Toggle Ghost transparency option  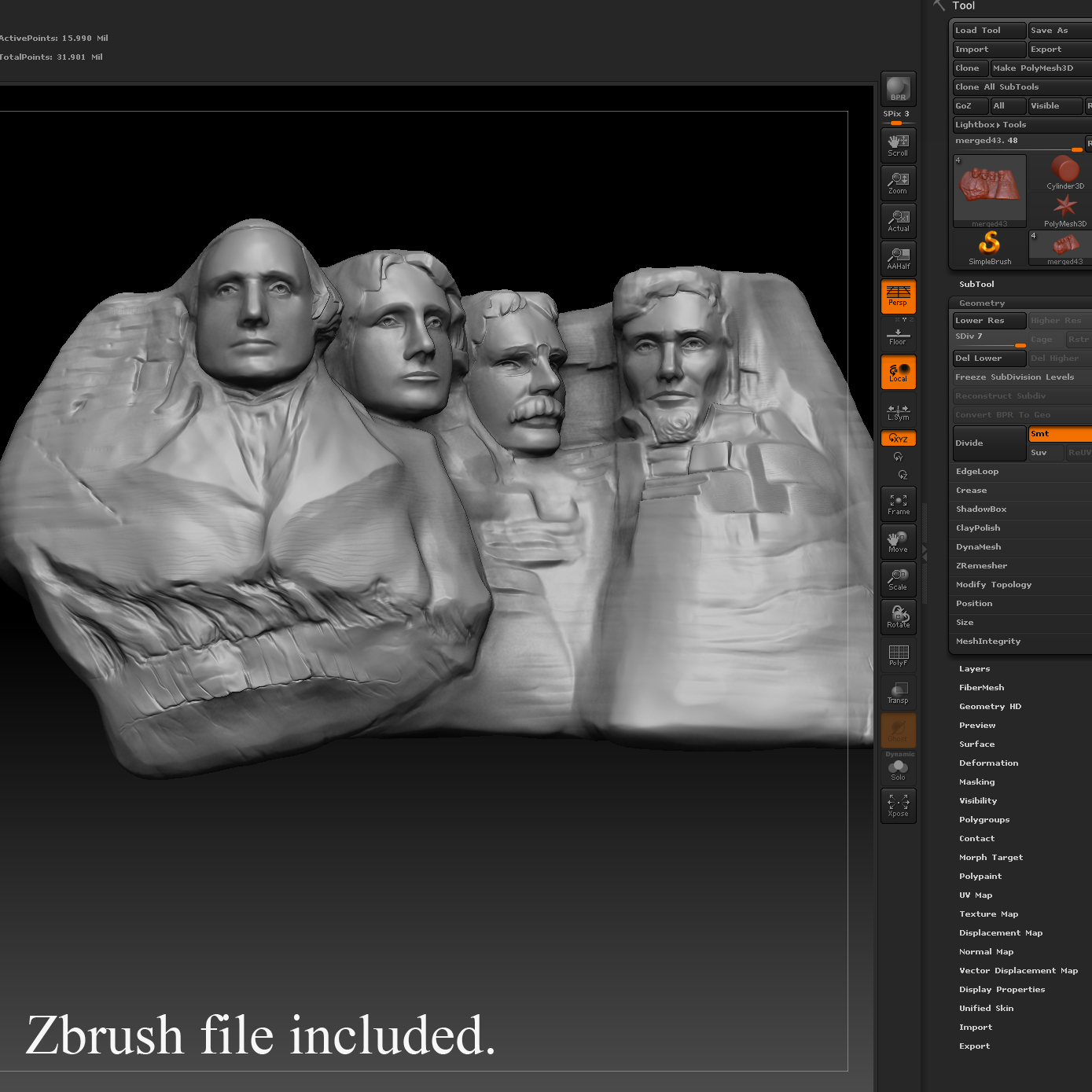[x=898, y=730]
